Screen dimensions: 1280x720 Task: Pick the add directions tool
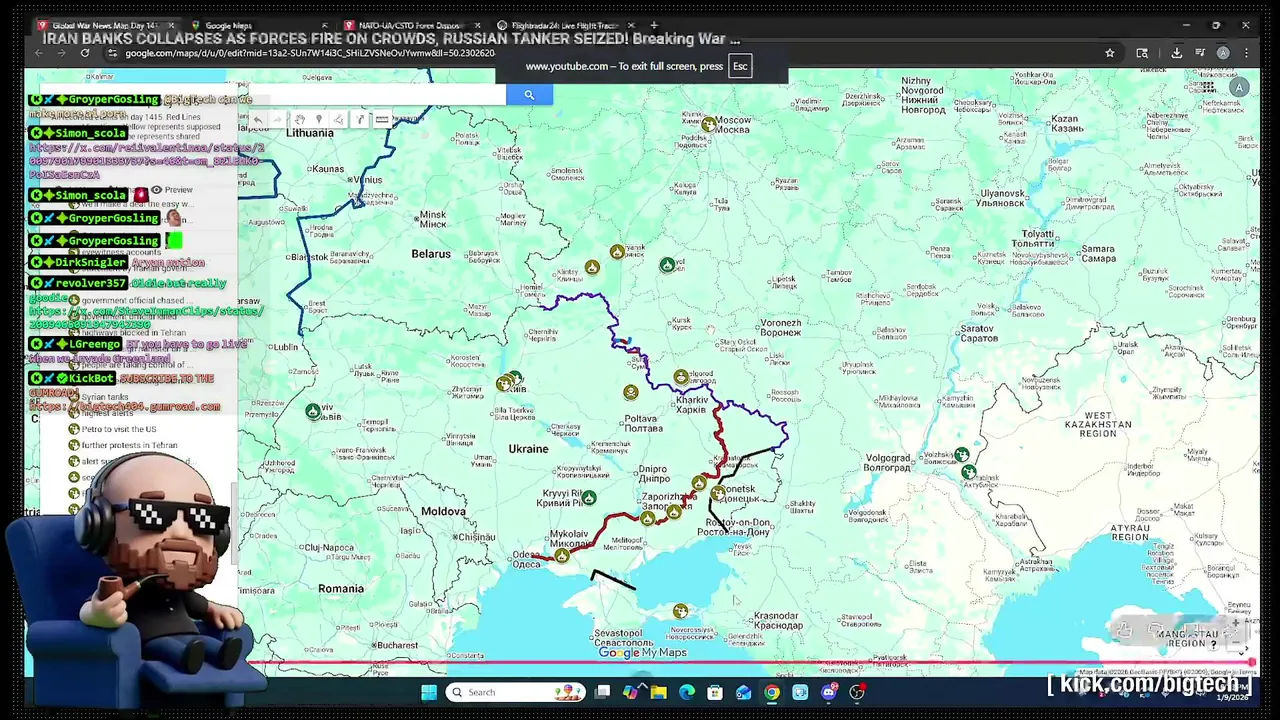point(360,120)
